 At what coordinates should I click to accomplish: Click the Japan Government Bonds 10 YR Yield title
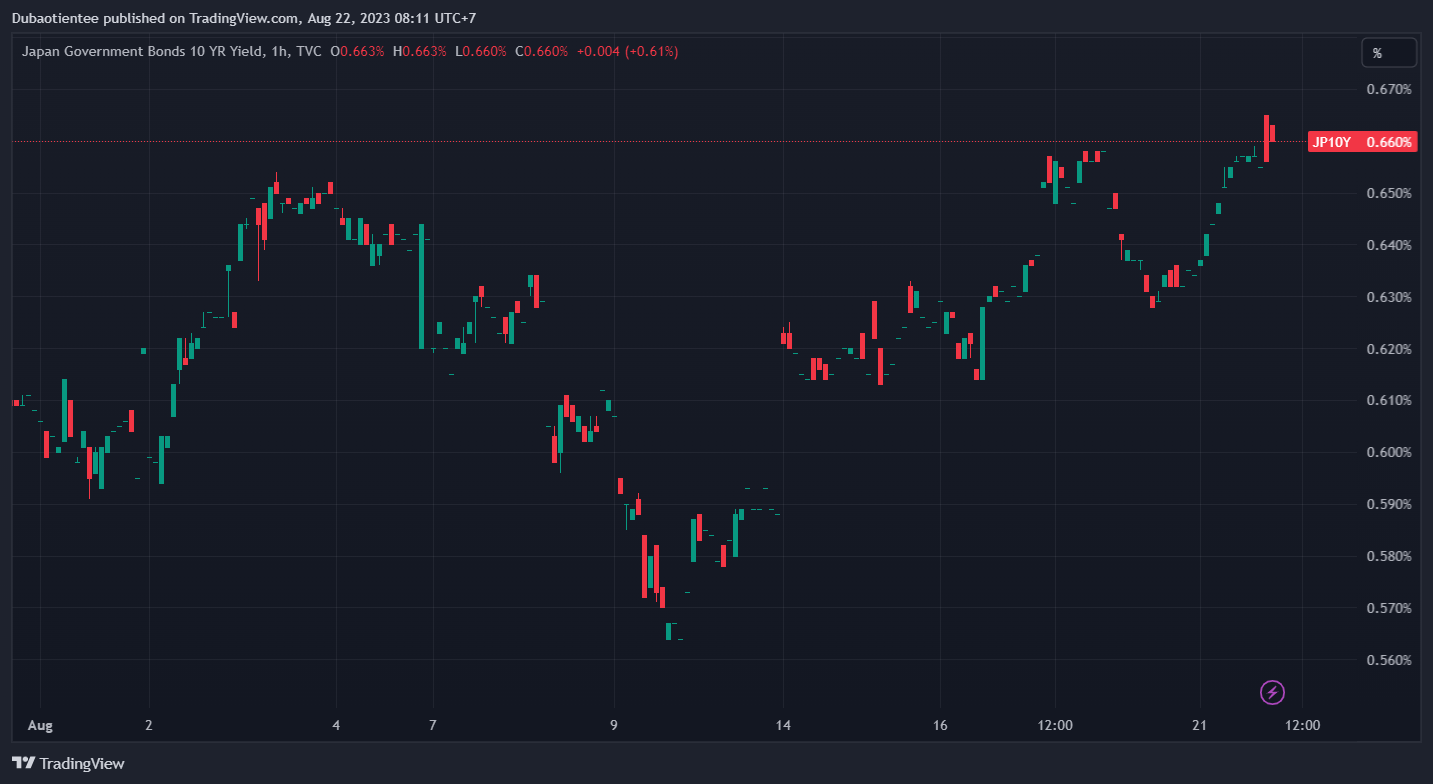(142, 51)
